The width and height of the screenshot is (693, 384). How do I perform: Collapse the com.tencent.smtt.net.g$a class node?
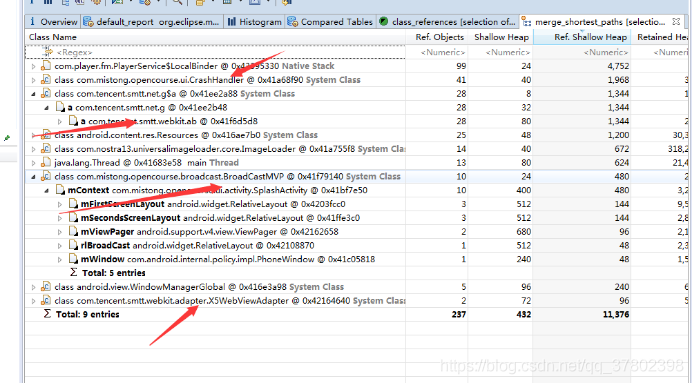34,94
